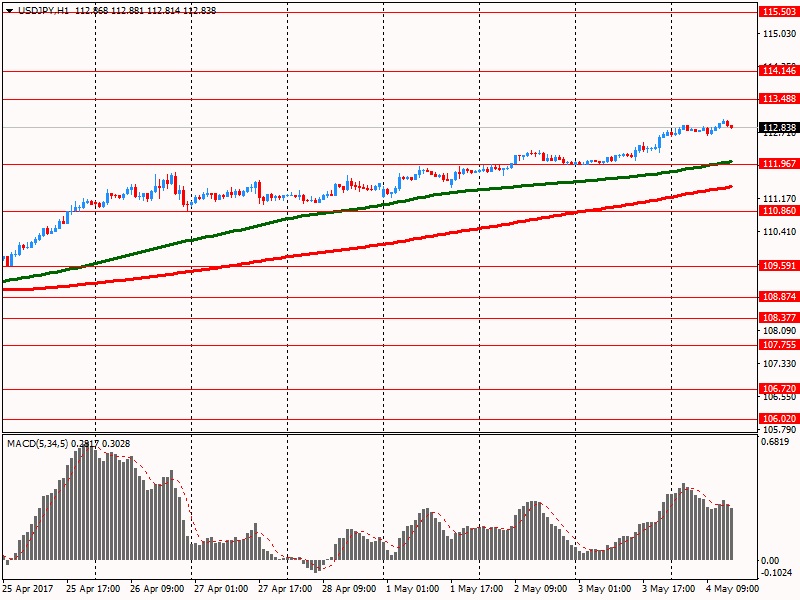800x600 pixels.
Task: Click the 110.860 red level label
Action: click(x=778, y=211)
